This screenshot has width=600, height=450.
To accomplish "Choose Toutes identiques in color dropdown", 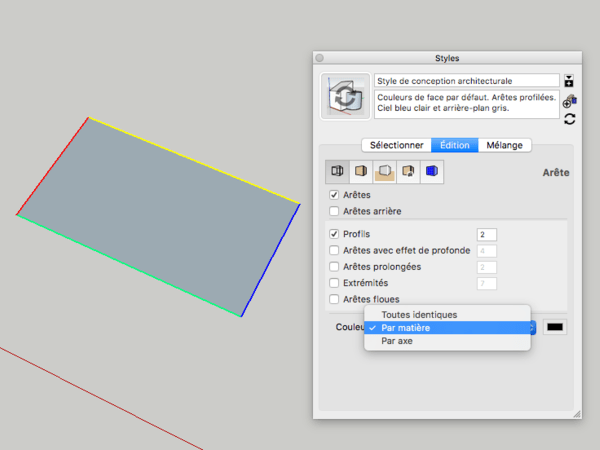I will 418,315.
